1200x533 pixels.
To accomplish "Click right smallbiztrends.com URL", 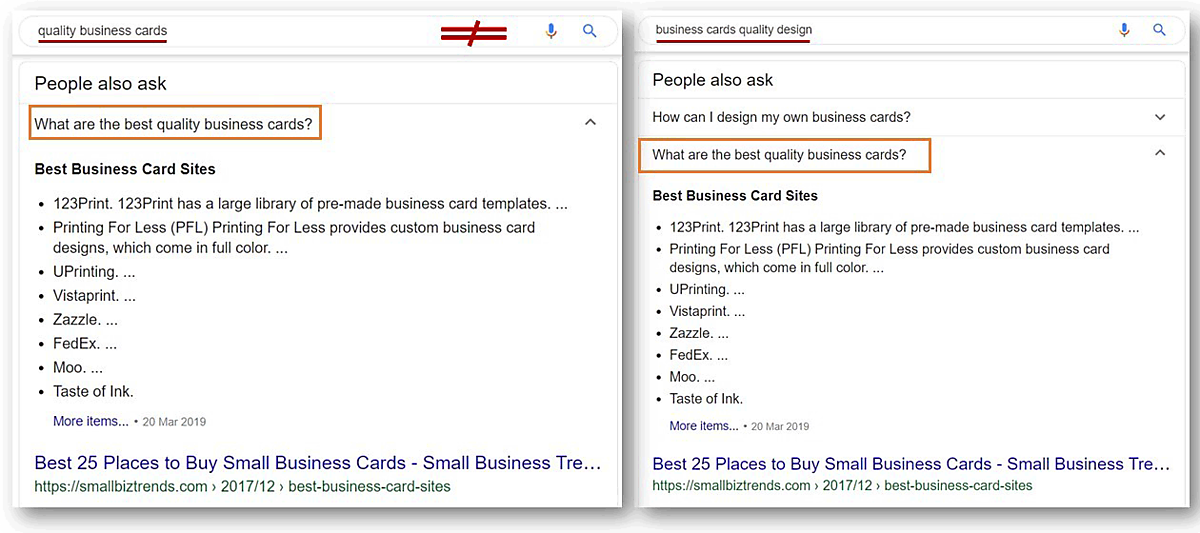I will click(x=842, y=486).
